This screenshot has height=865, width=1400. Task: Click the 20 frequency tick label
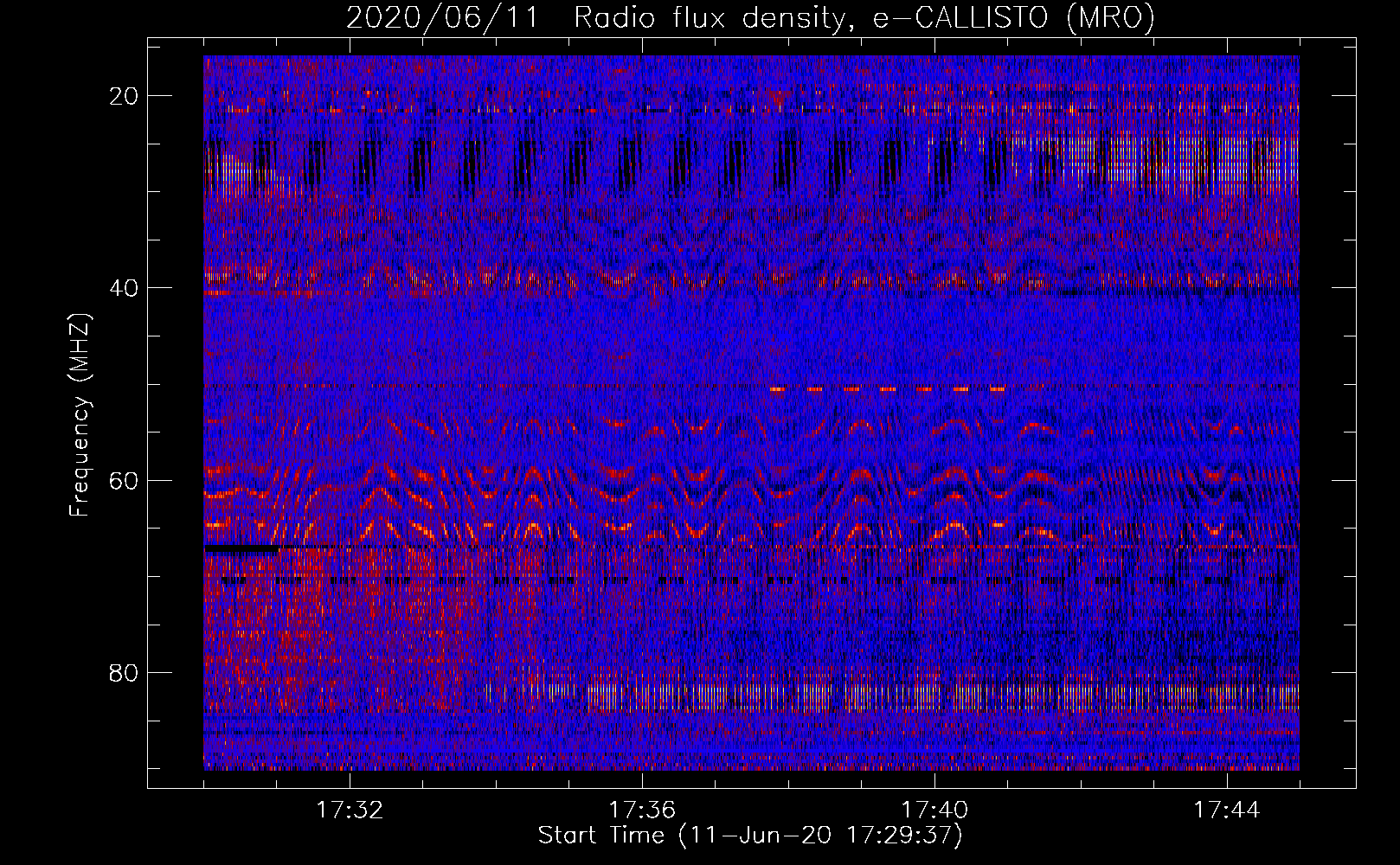pyautogui.click(x=124, y=96)
